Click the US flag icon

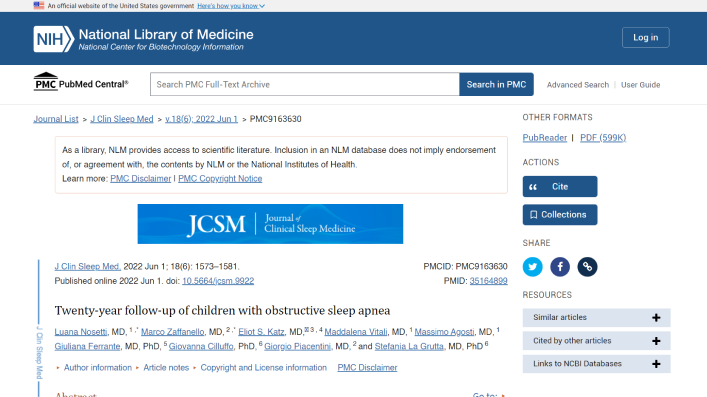tap(39, 5)
